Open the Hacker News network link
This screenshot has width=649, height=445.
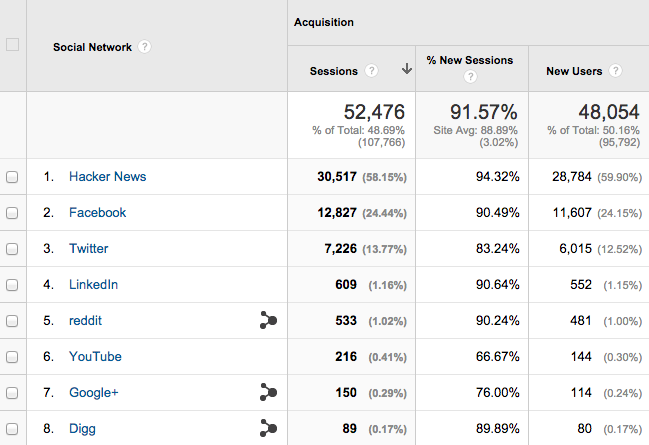(x=108, y=177)
